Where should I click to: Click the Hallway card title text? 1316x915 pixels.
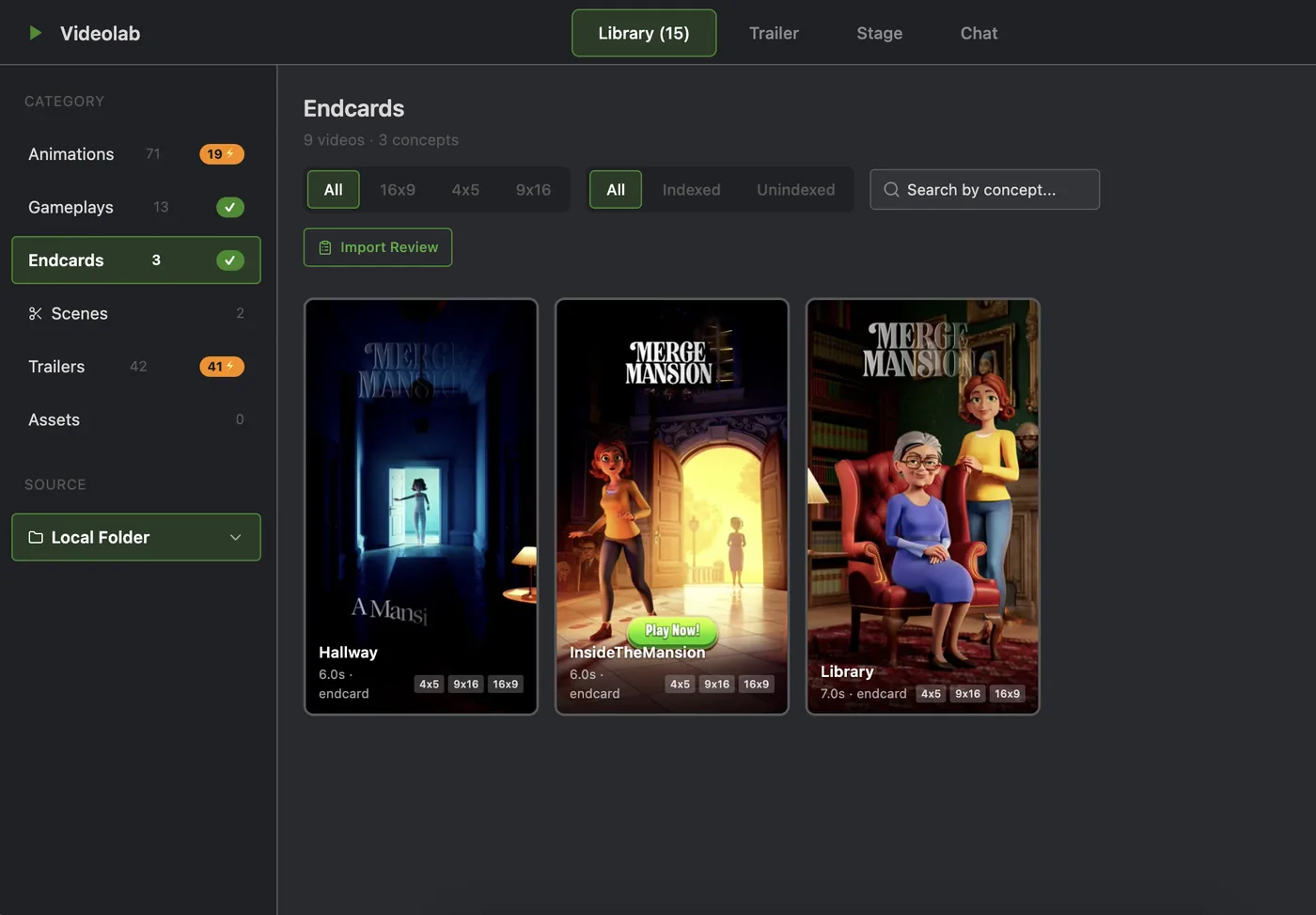348,653
